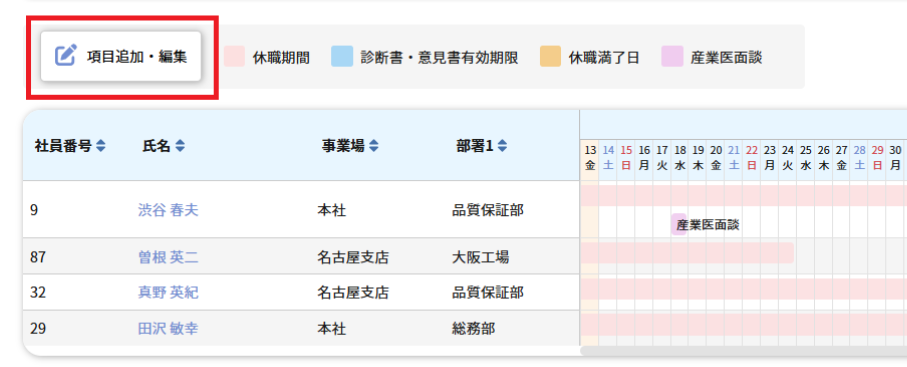Click 品質保証部 in 真野 英紀's row
Image resolution: width=907 pixels, height=367 pixels.
tap(488, 293)
